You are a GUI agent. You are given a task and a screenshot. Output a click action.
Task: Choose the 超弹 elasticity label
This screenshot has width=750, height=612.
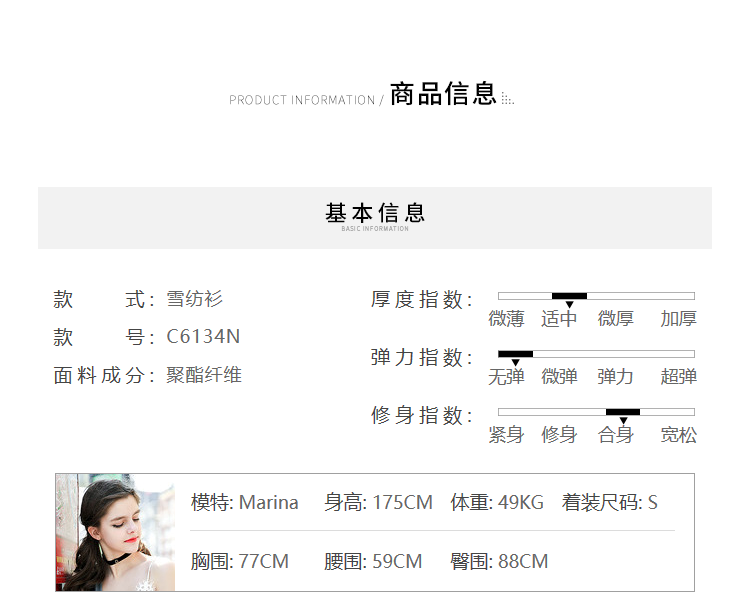click(678, 377)
